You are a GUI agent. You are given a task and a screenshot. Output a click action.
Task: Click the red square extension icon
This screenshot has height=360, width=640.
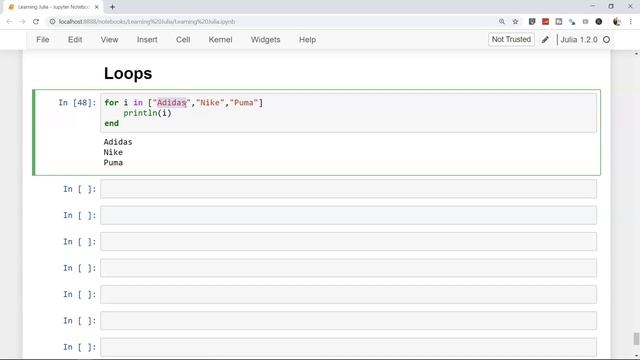coord(545,22)
